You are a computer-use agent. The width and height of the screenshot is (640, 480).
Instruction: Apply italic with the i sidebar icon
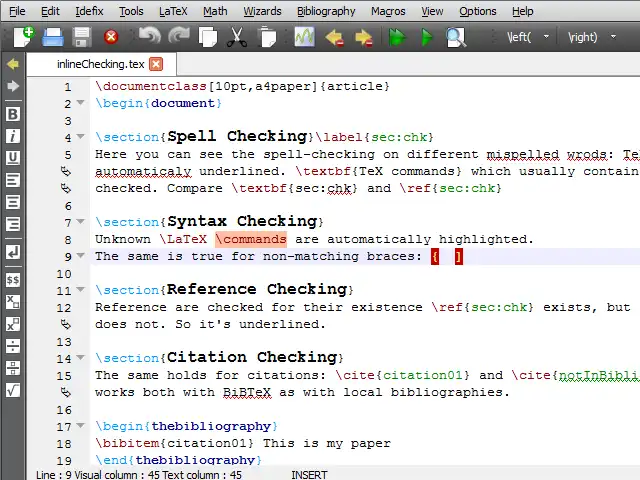tap(13, 136)
